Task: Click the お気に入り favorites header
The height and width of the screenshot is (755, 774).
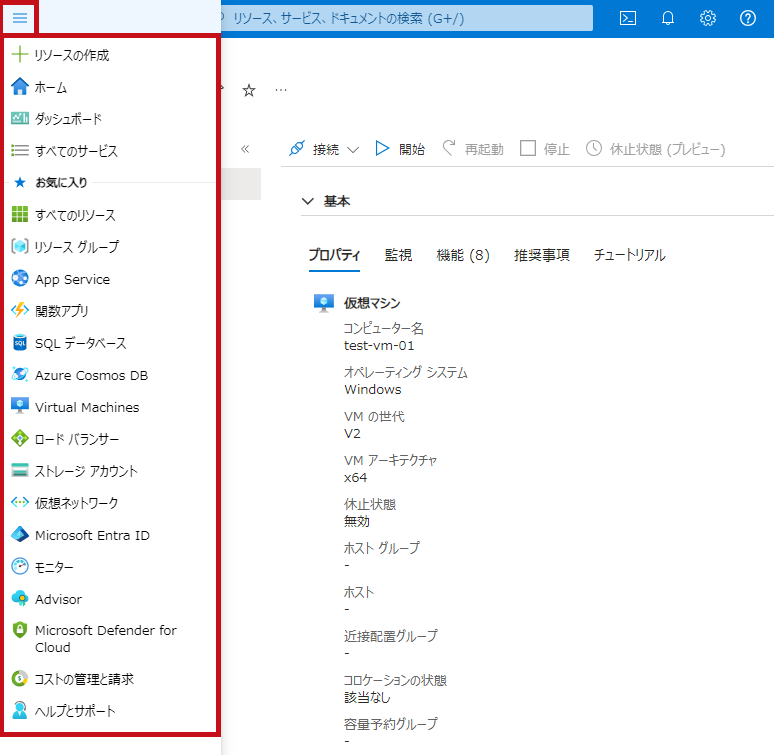Action: tap(61, 183)
